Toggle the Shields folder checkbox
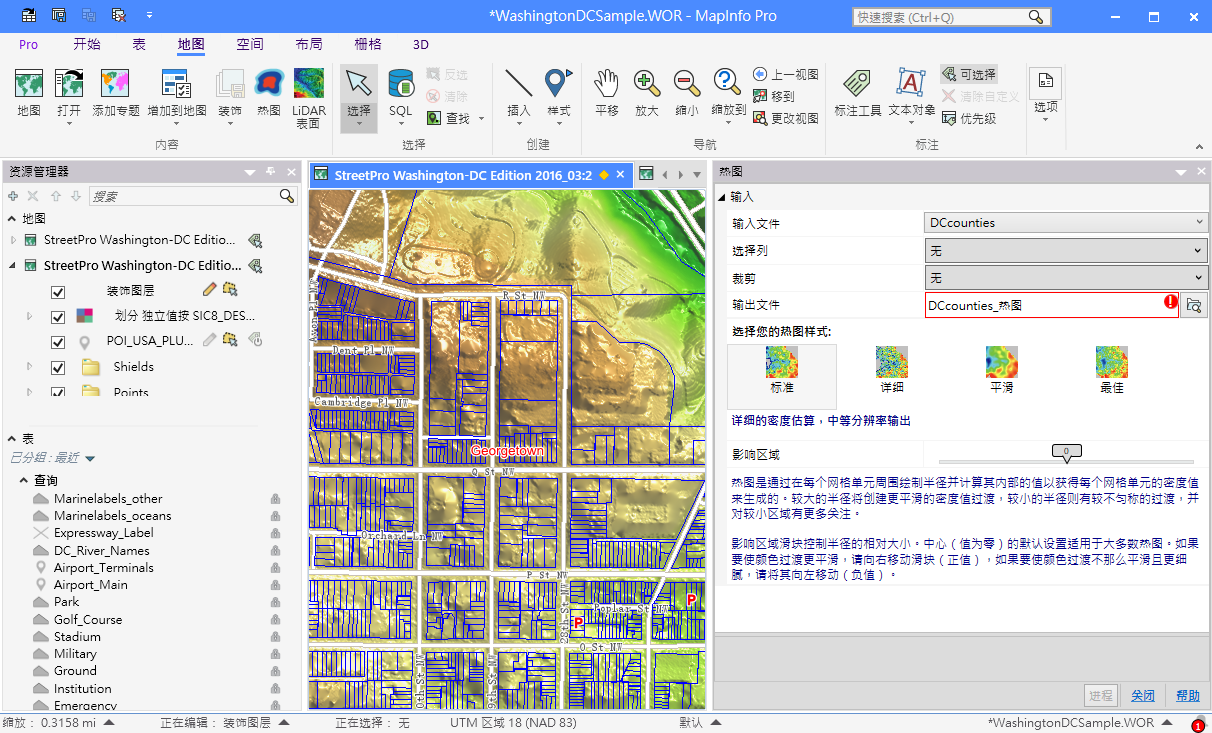 [58, 367]
